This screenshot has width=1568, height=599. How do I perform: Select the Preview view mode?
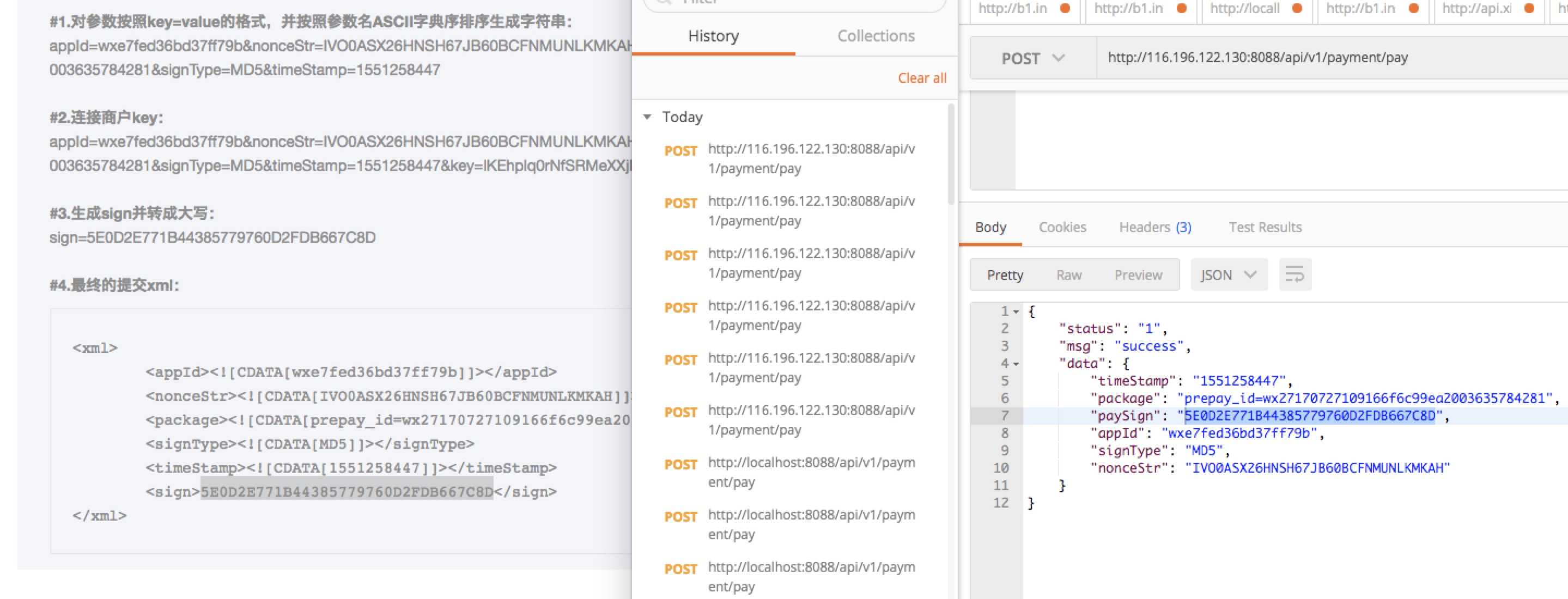1138,275
